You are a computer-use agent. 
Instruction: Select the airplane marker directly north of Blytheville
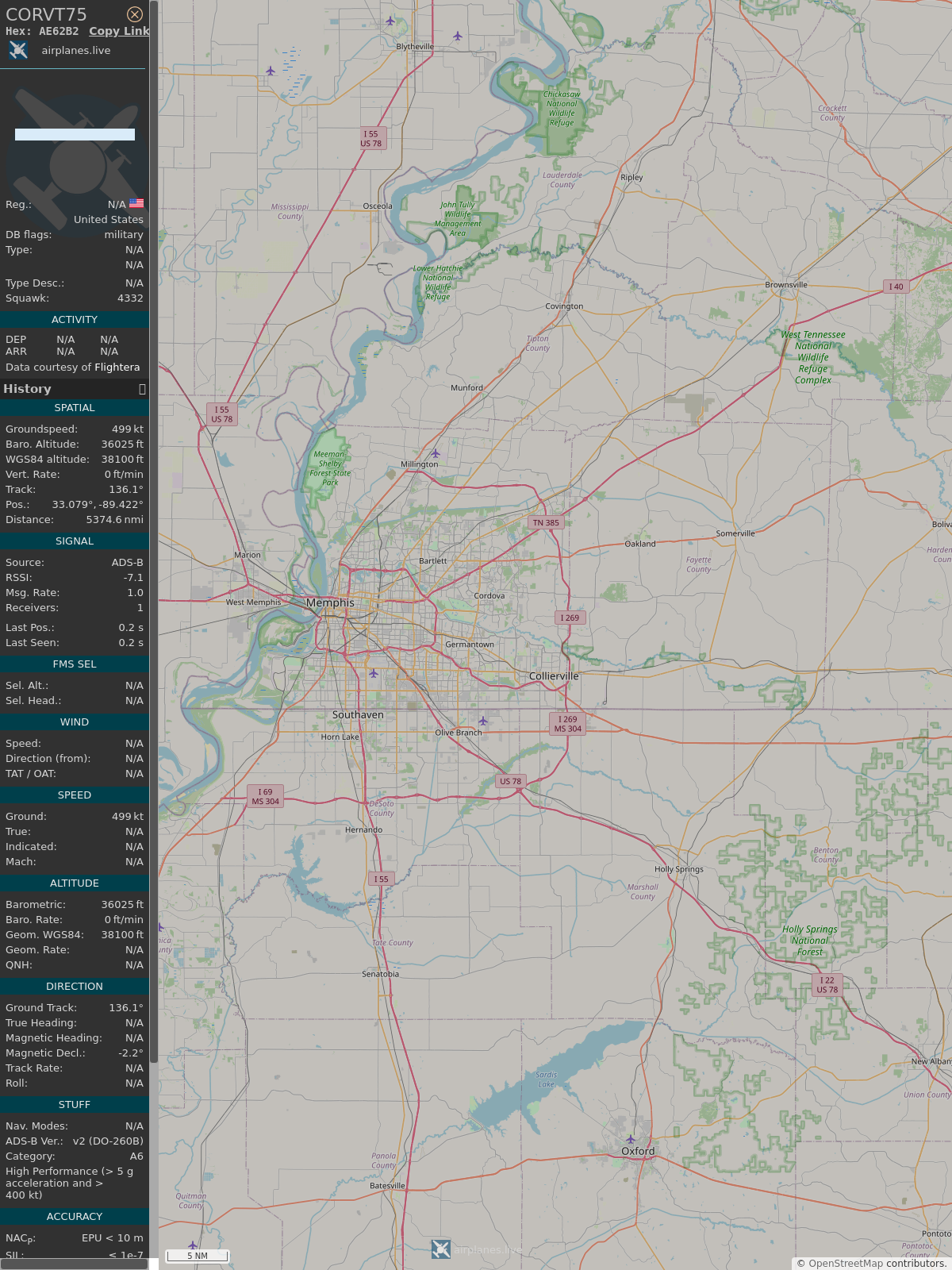tap(390, 21)
